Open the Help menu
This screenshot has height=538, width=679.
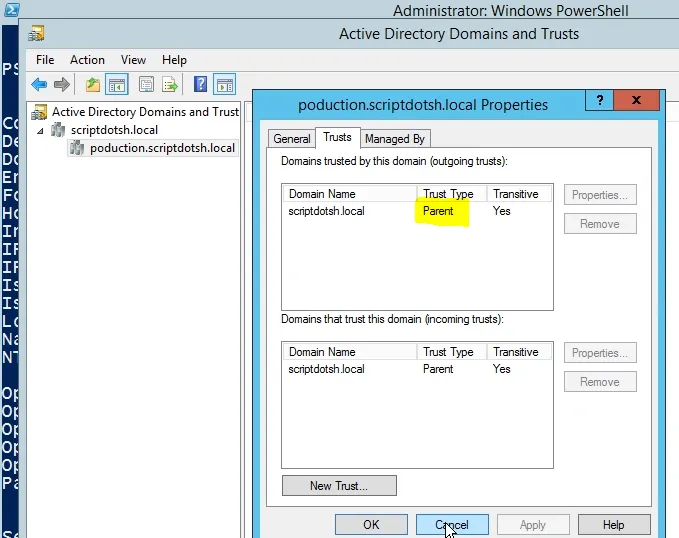point(174,60)
